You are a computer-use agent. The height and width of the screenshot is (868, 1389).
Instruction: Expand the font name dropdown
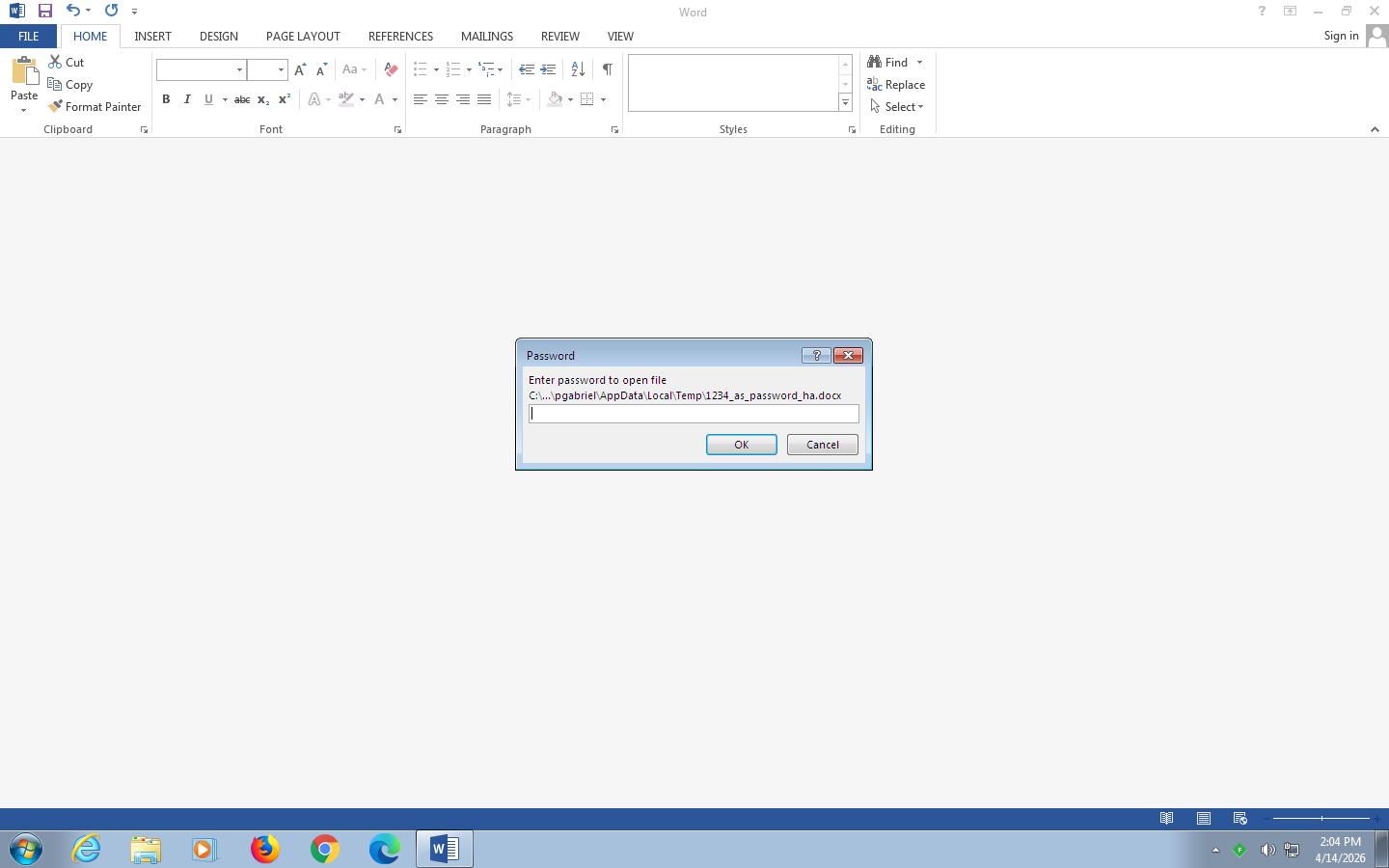[x=239, y=70]
